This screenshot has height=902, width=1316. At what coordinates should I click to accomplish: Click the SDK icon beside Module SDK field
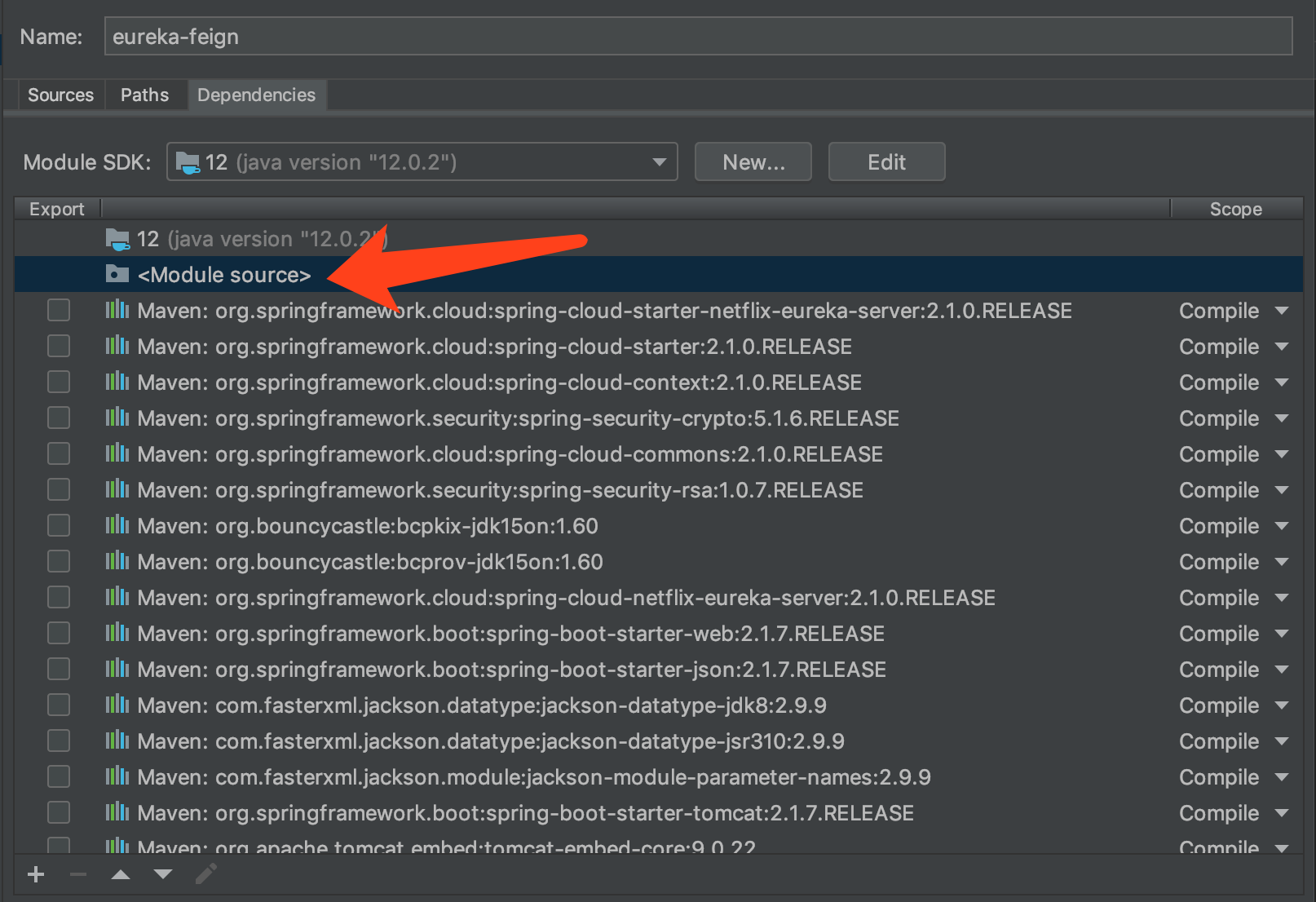(188, 161)
